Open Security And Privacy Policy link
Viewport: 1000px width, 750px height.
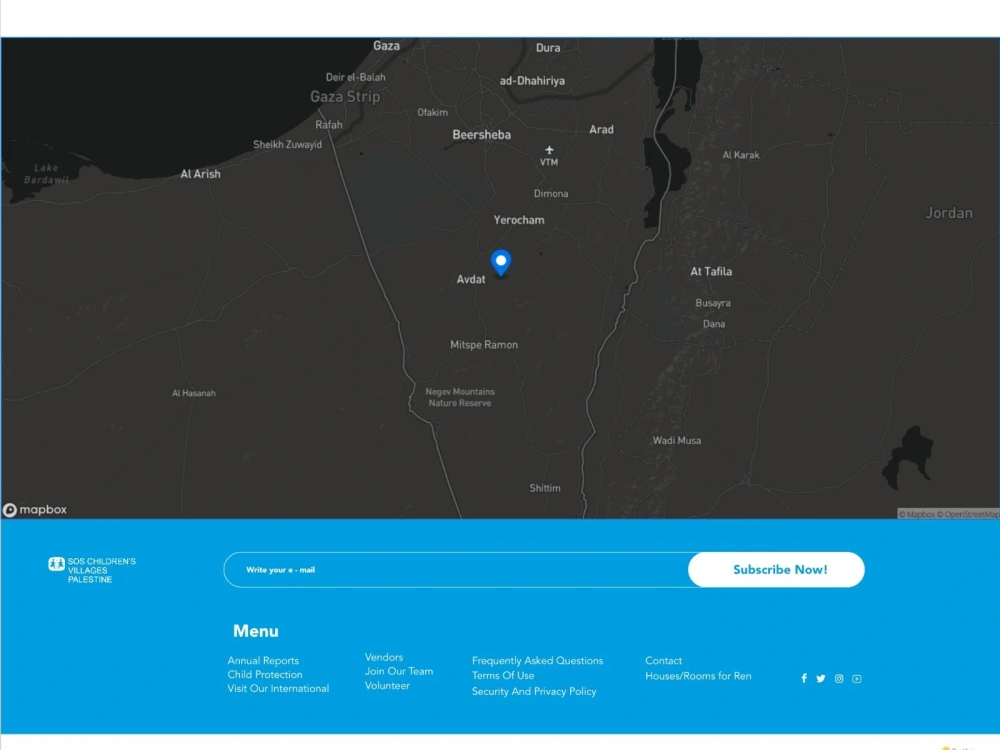coord(534,691)
